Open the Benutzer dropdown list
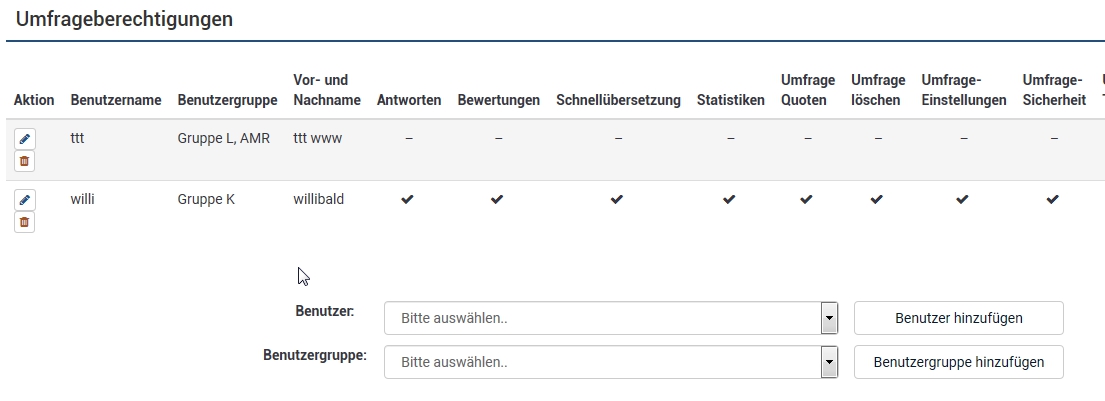The image size is (1105, 401). click(x=602, y=319)
